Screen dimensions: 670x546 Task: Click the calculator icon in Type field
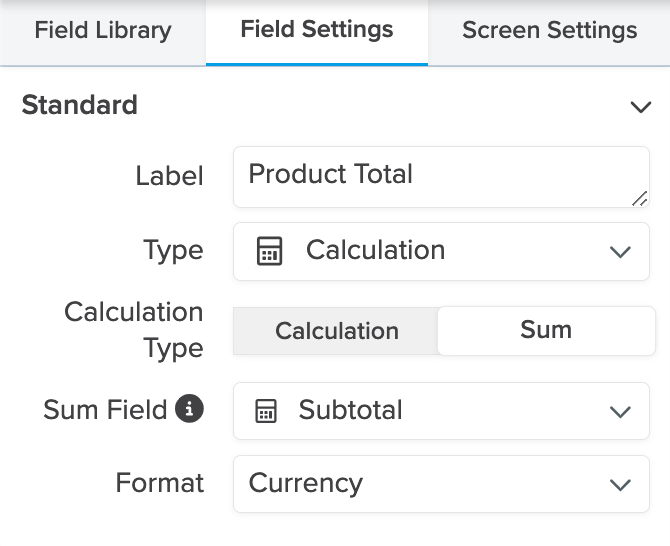(269, 251)
